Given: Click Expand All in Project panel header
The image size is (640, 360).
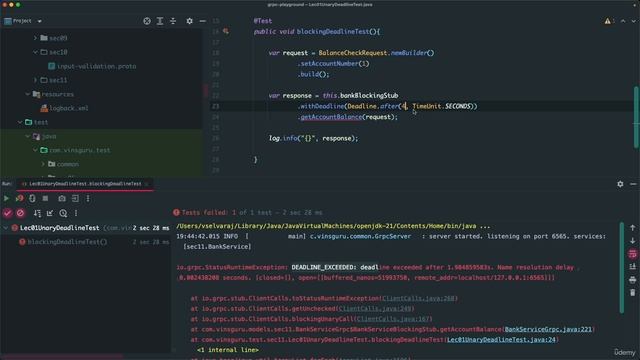Looking at the screenshot, I should pos(160,21).
